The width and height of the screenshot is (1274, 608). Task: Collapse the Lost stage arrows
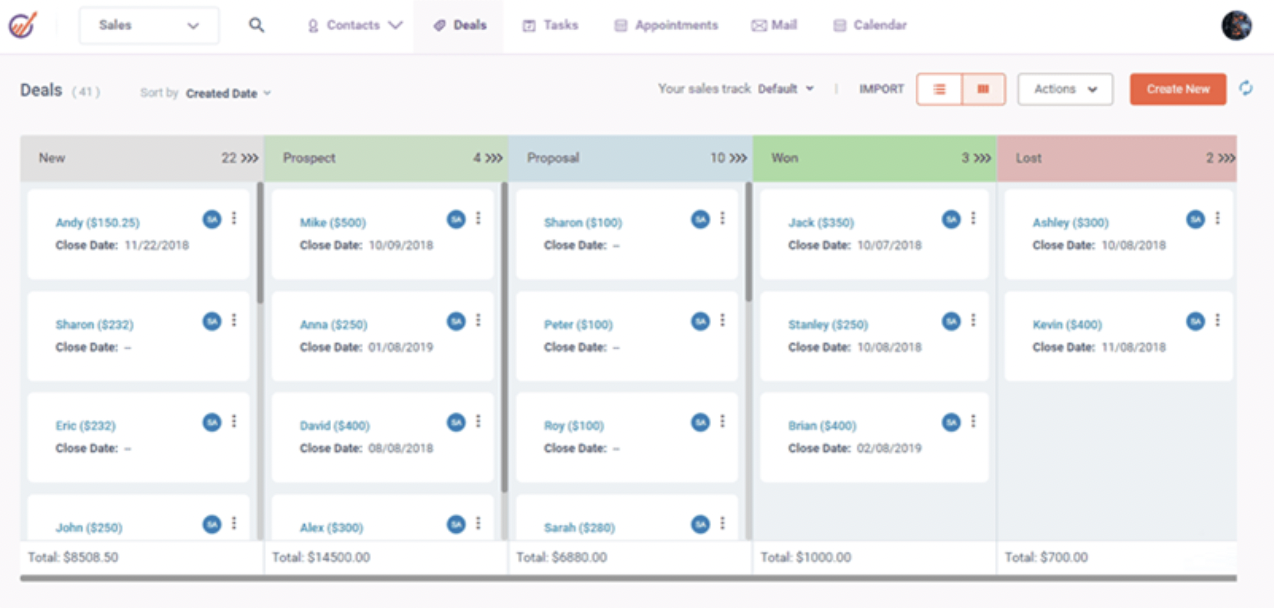click(1227, 158)
